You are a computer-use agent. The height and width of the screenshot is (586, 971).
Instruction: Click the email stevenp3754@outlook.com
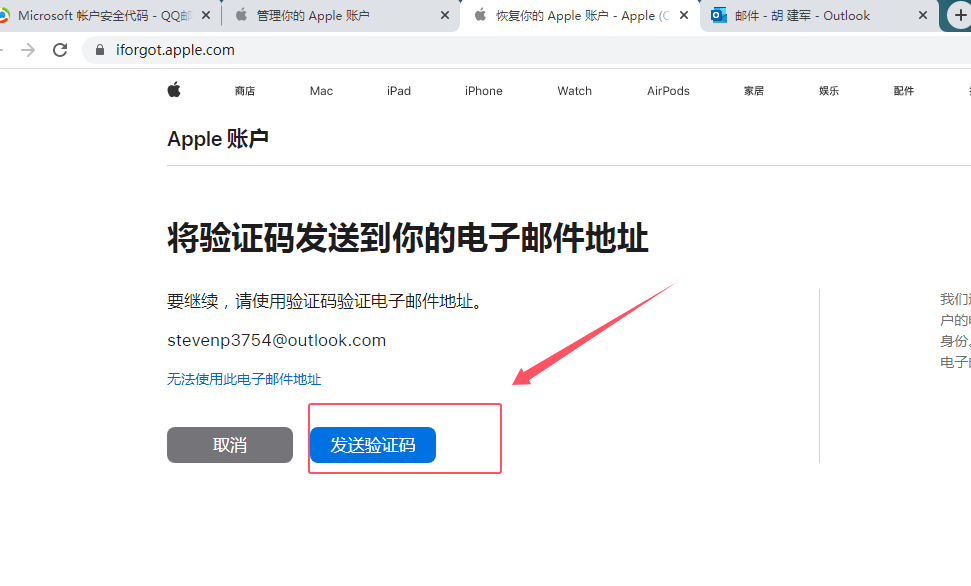coord(276,340)
